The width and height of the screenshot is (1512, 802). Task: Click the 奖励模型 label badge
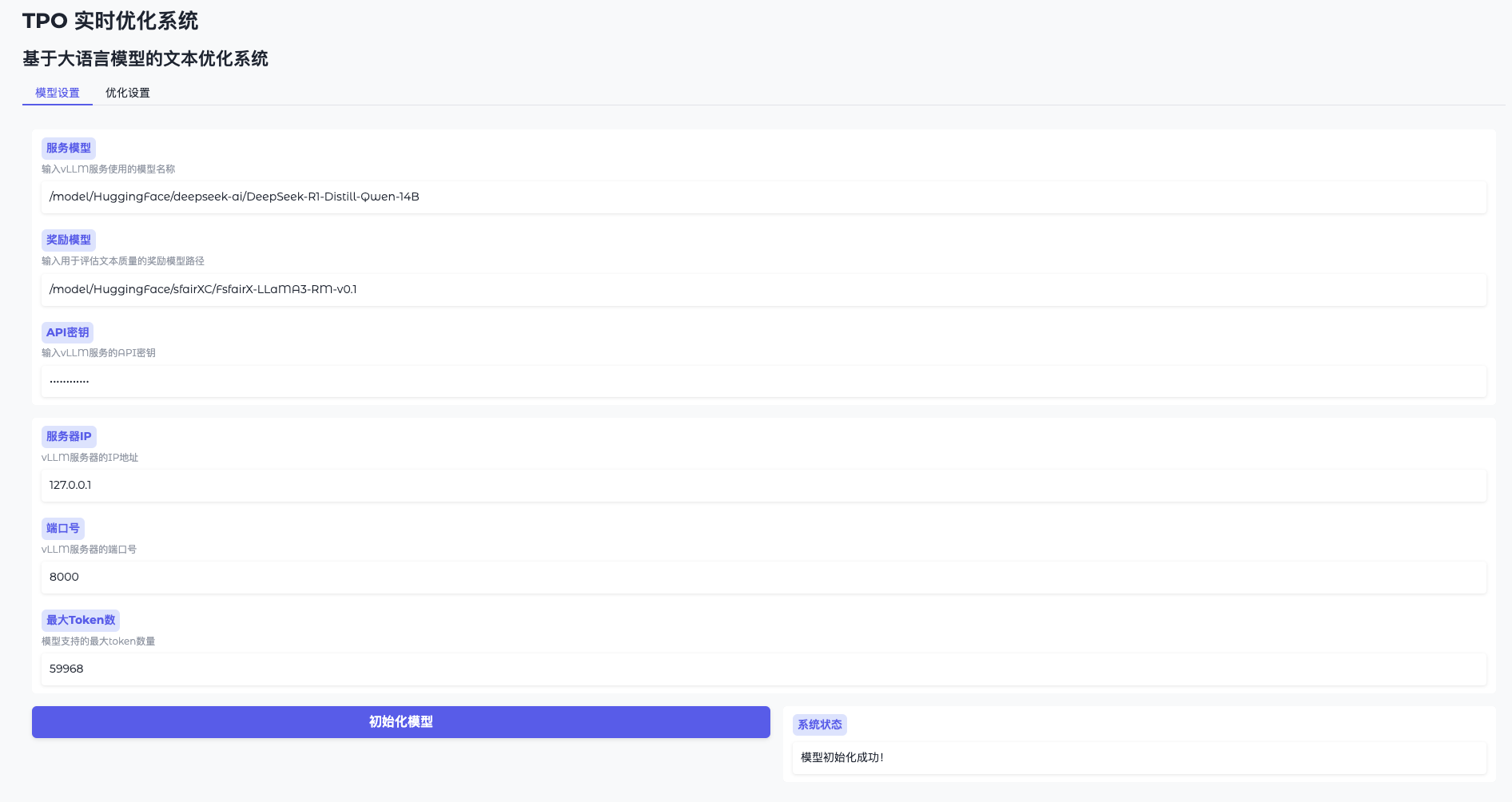pos(69,240)
